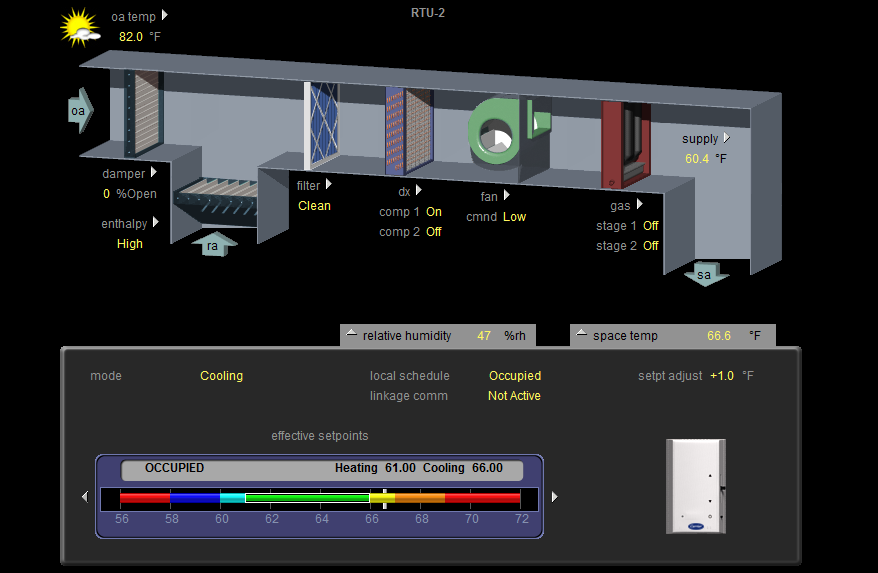Open the space temp tab
The height and width of the screenshot is (573, 878).
[x=673, y=336]
